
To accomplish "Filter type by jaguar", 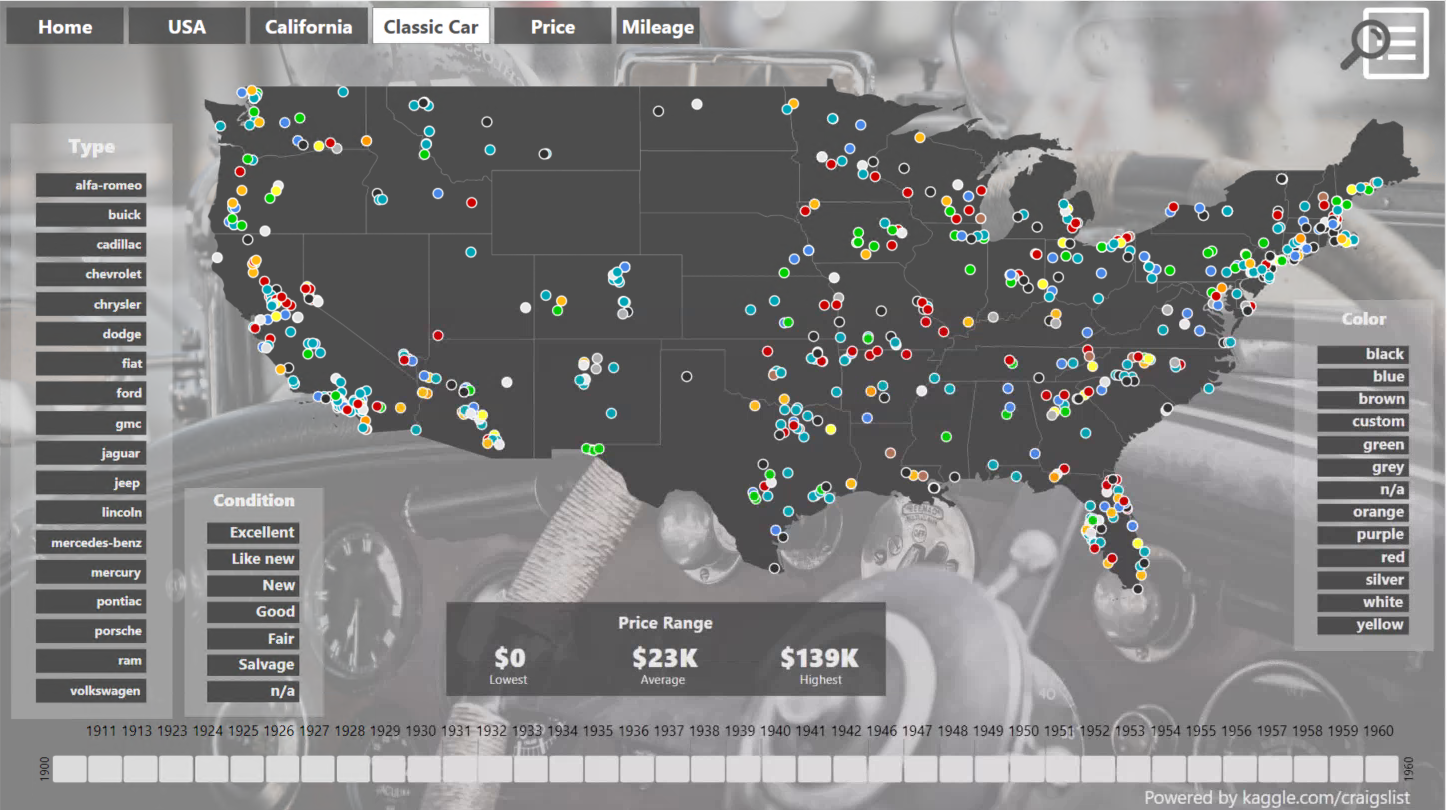I will (x=91, y=453).
